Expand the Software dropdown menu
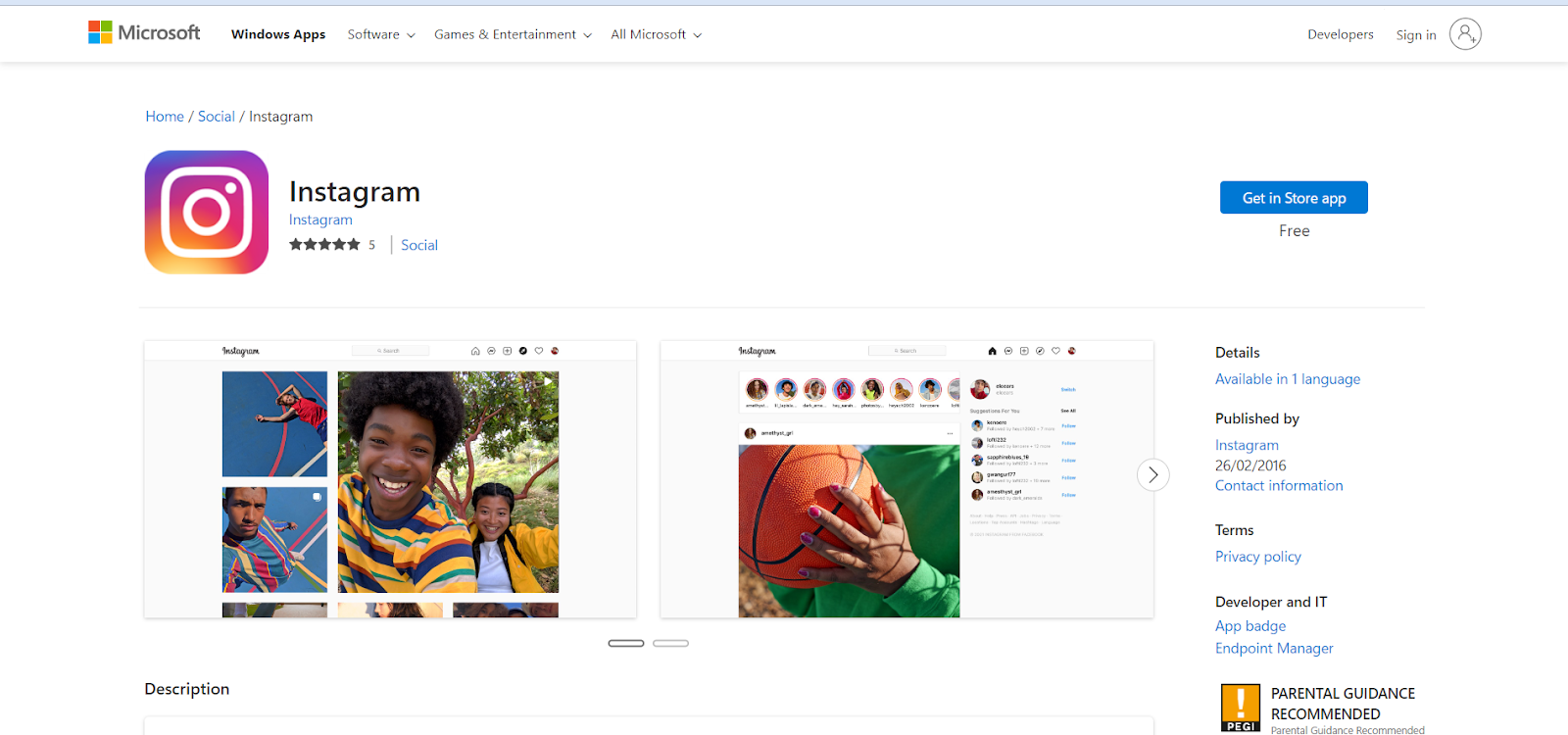 [381, 34]
